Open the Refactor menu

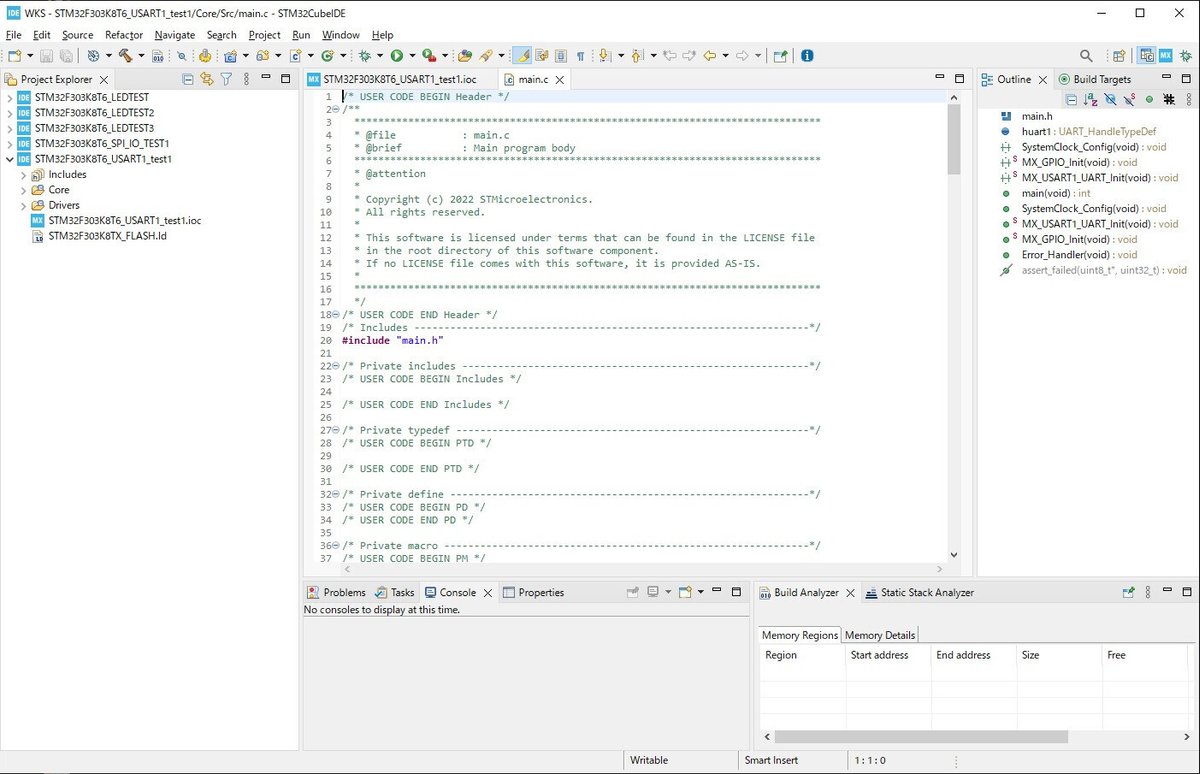tap(124, 35)
